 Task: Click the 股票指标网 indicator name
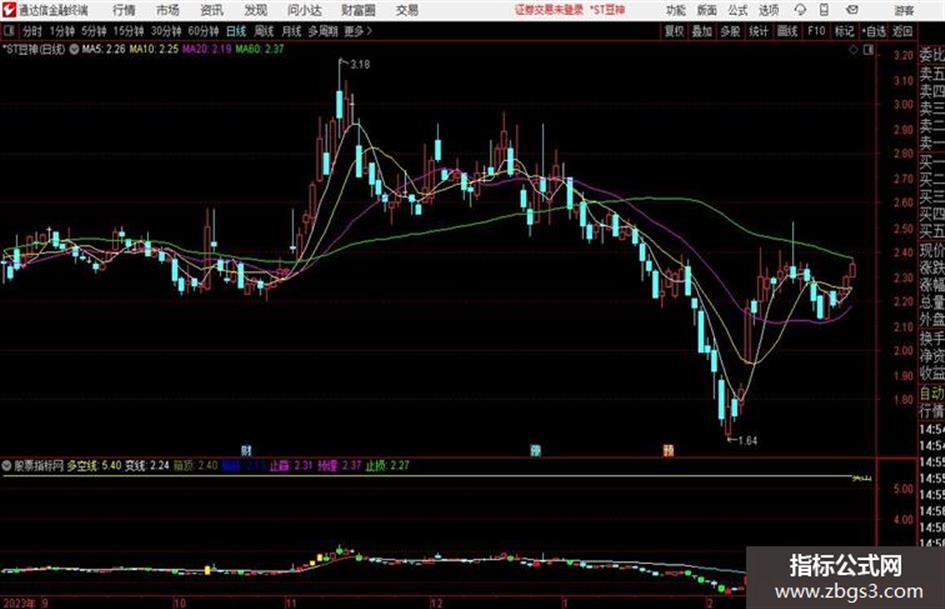click(x=39, y=466)
